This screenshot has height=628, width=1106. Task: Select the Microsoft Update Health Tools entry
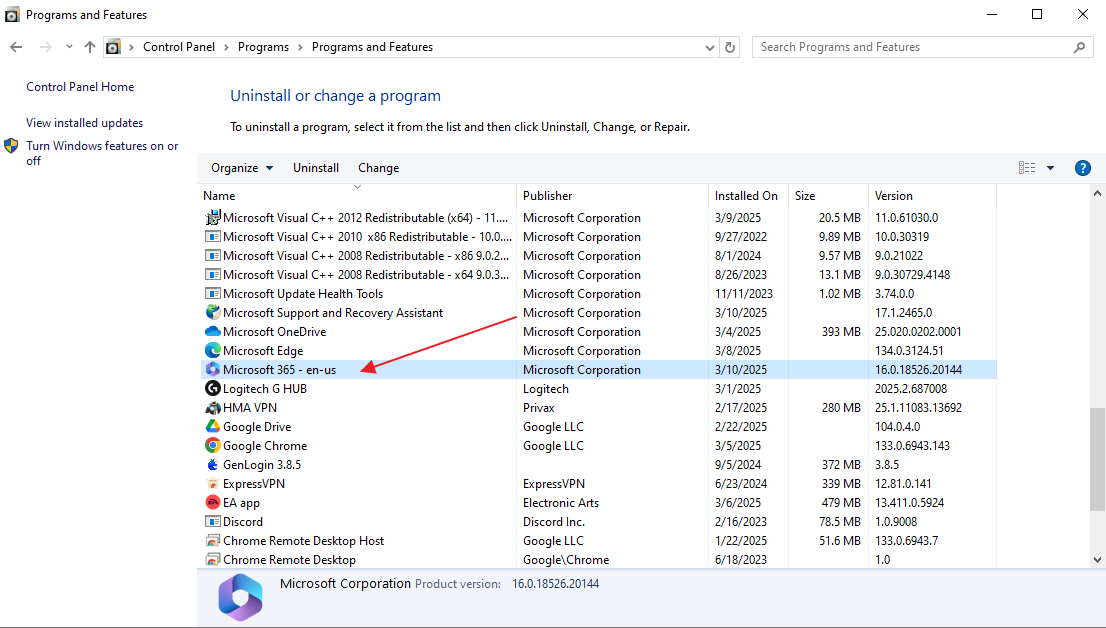point(600,294)
